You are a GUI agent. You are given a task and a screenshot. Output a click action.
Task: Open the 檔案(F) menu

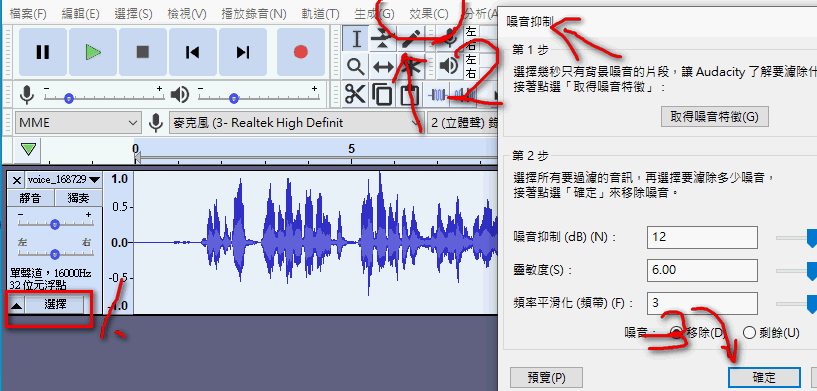28,14
